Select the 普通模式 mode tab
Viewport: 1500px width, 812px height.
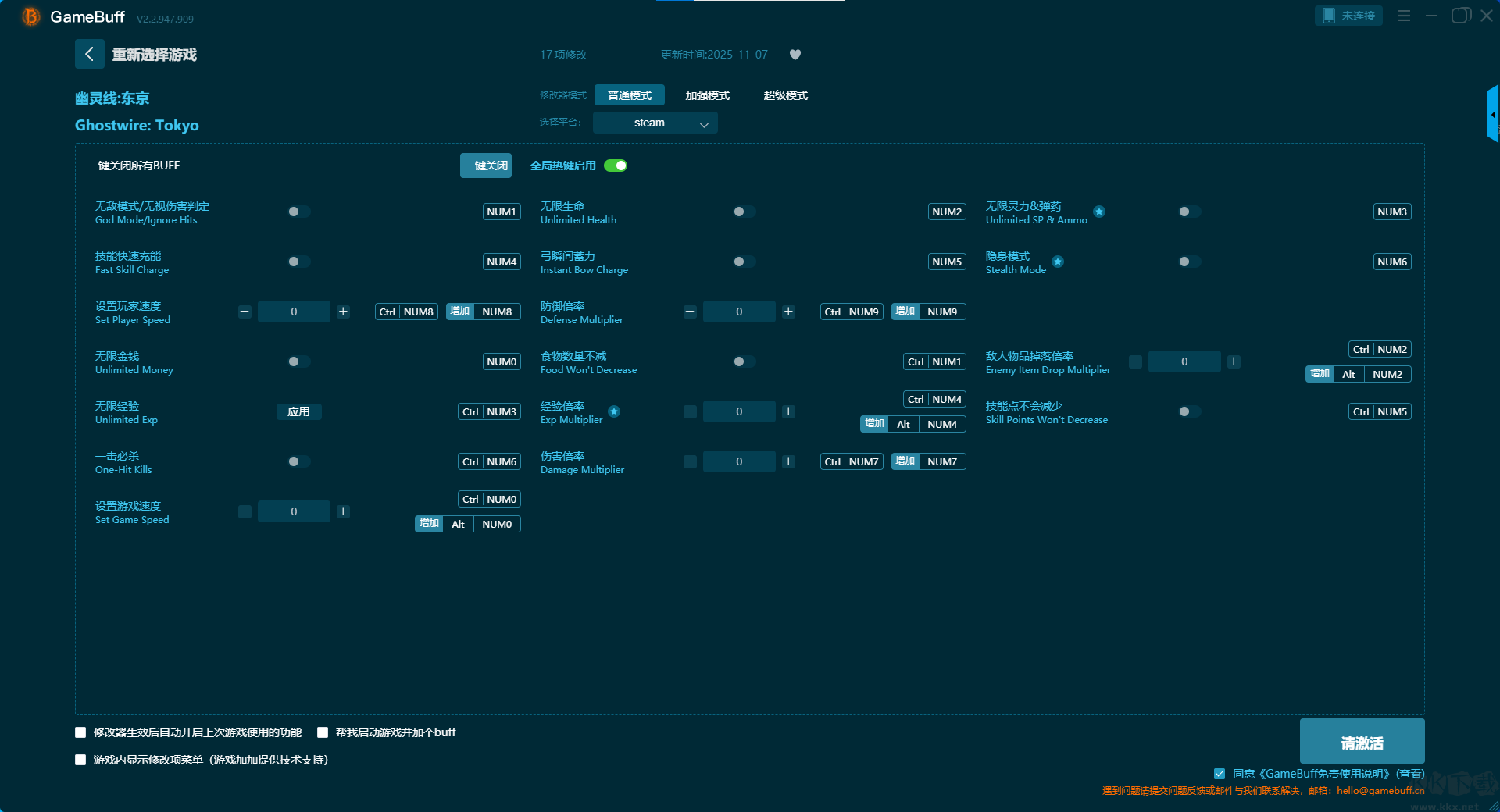click(630, 95)
